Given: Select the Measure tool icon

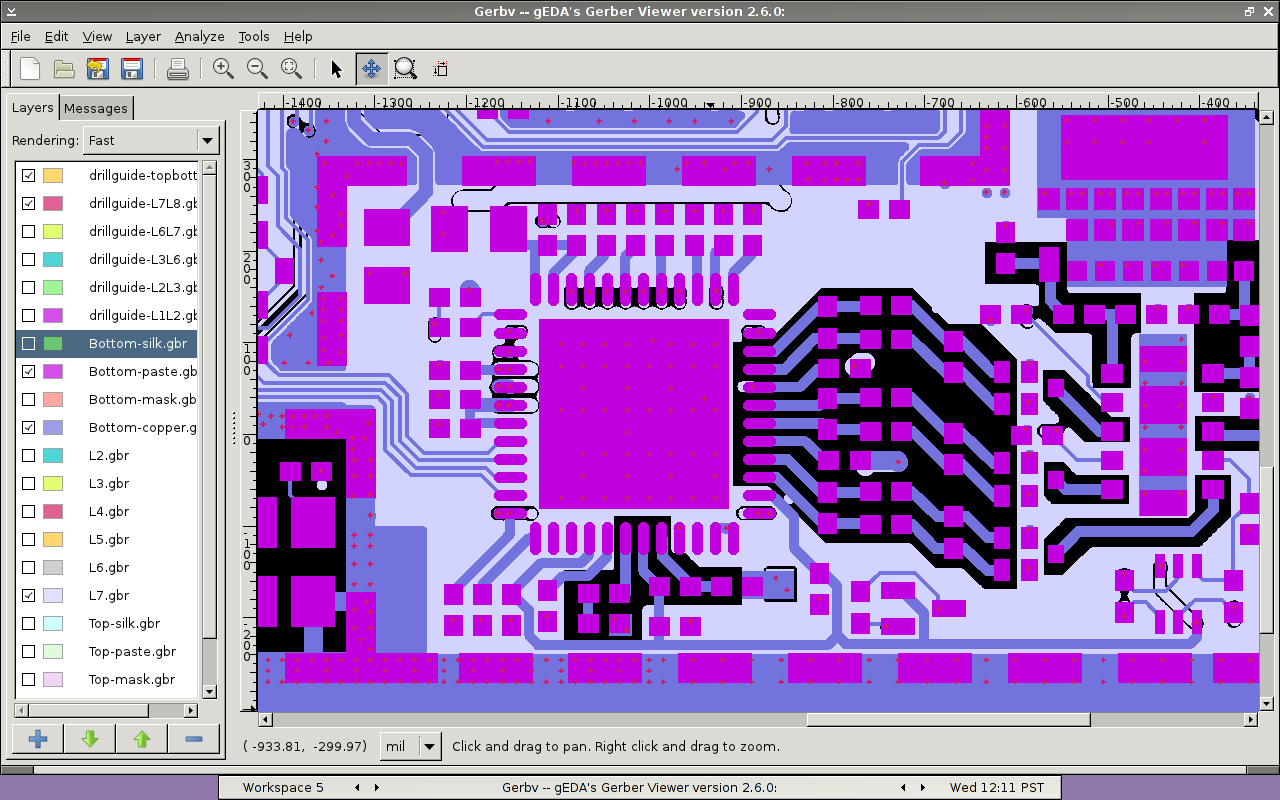Looking at the screenshot, I should click(440, 69).
